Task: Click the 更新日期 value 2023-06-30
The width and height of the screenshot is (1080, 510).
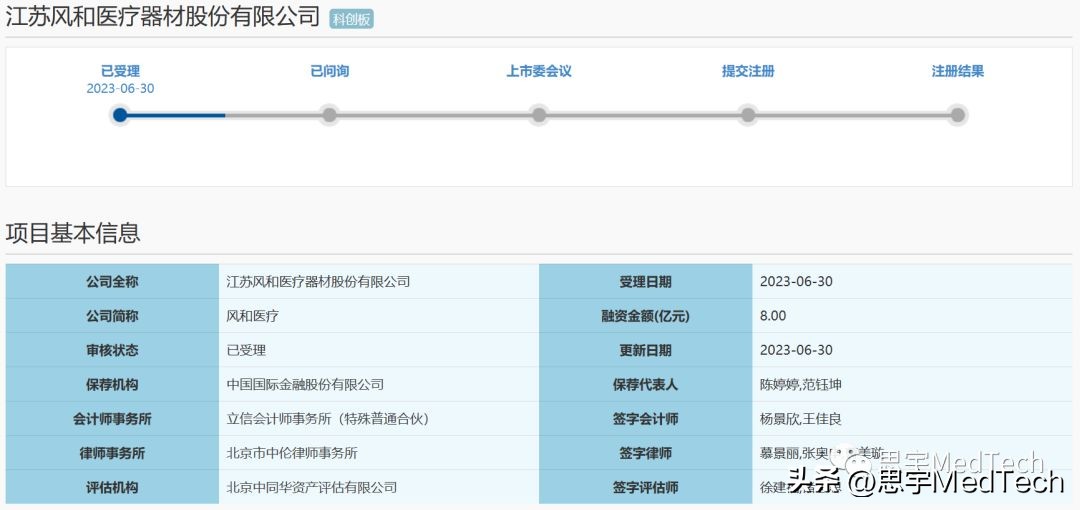Action: click(x=796, y=350)
